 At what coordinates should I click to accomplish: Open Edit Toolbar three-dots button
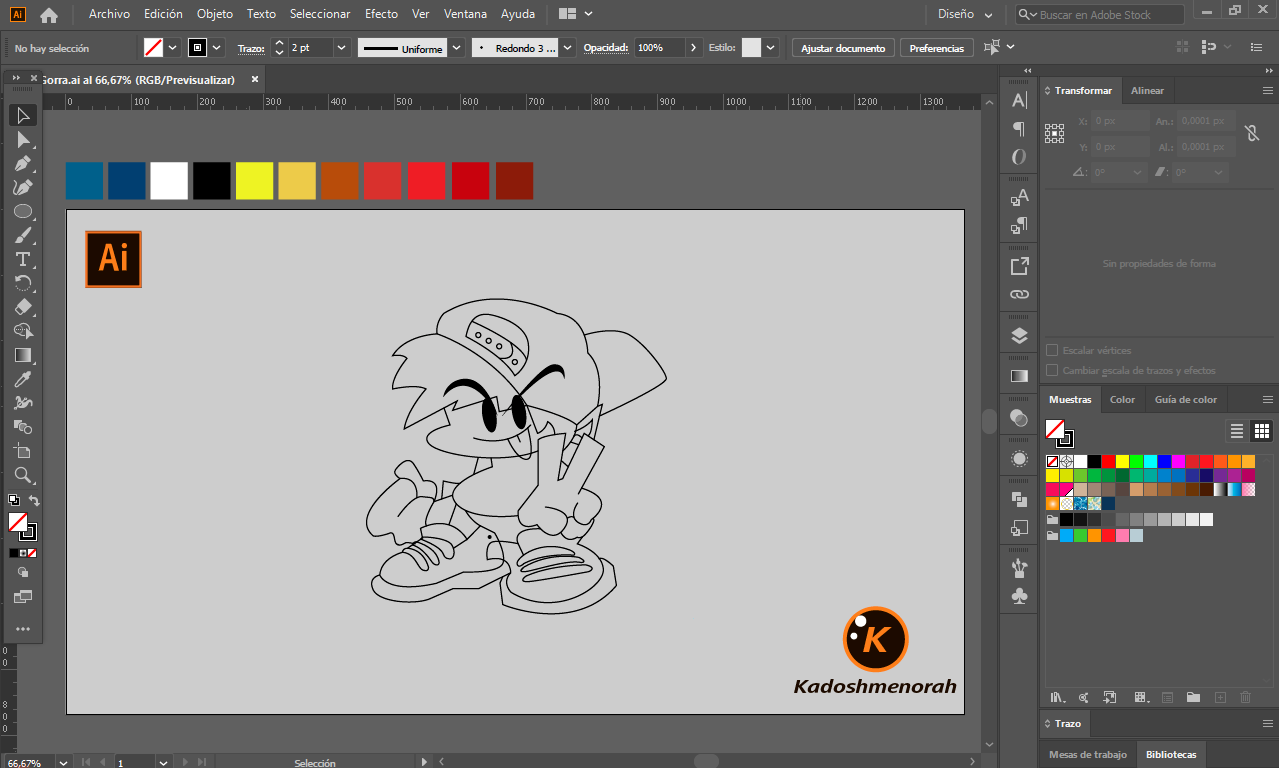(23, 629)
